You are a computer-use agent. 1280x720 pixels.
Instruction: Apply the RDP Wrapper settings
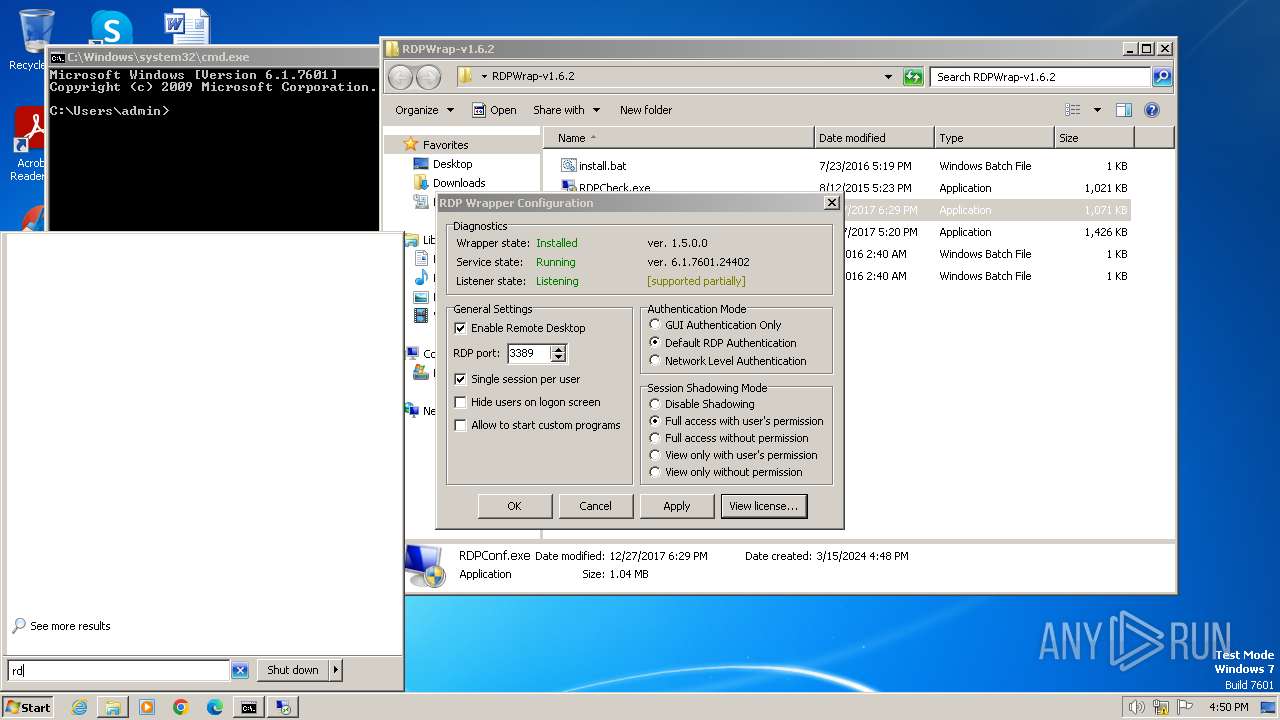coord(677,506)
